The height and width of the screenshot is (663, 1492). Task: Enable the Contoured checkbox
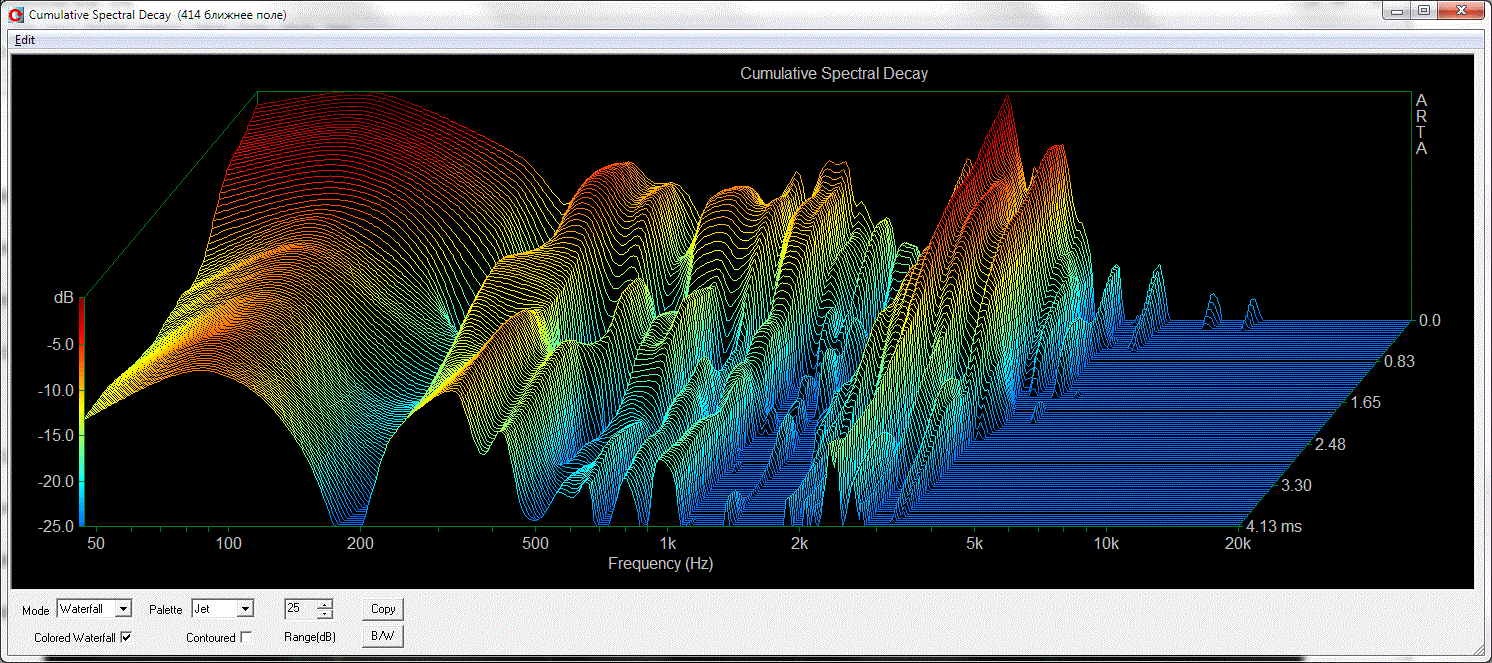[x=246, y=637]
